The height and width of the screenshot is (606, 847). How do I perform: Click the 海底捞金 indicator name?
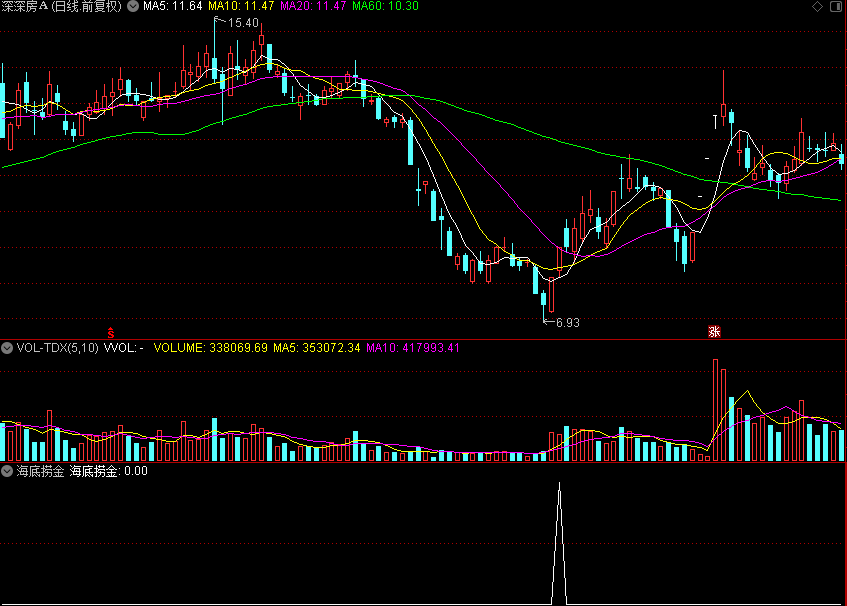coord(41,471)
